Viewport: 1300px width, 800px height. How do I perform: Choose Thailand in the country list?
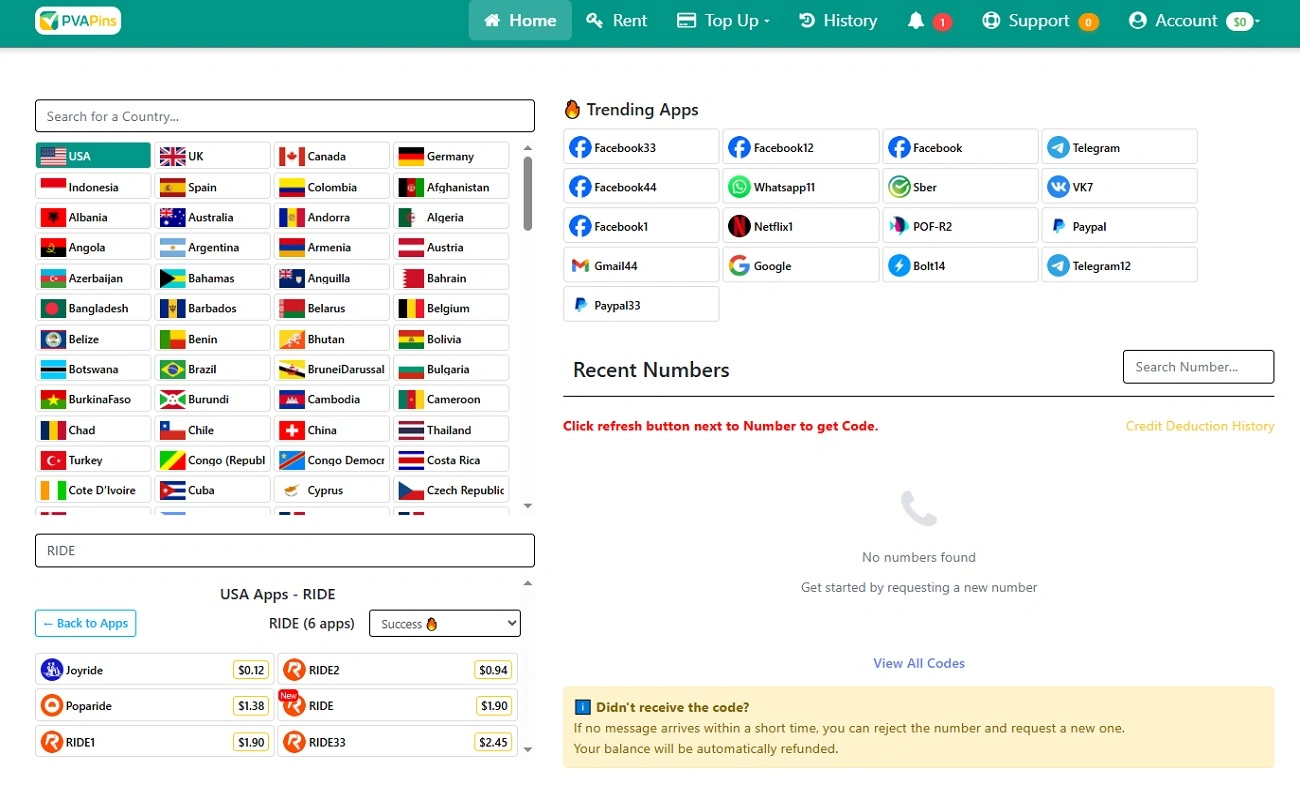[x=451, y=430]
